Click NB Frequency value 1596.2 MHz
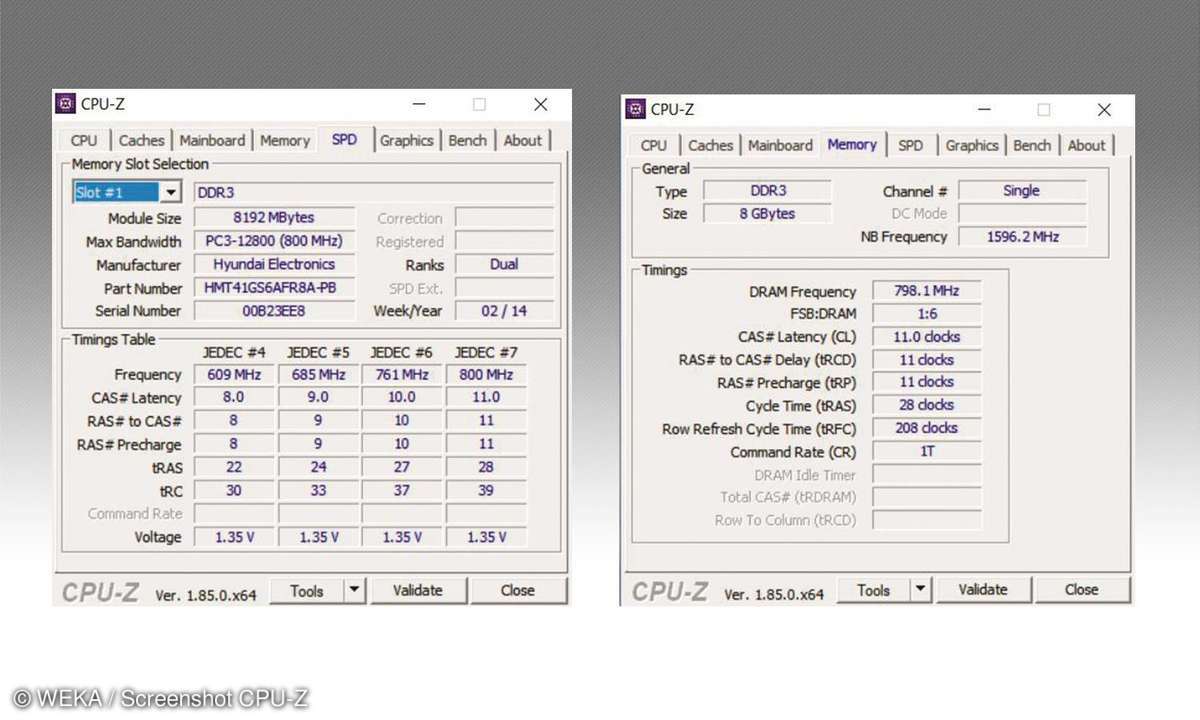 [x=1022, y=237]
